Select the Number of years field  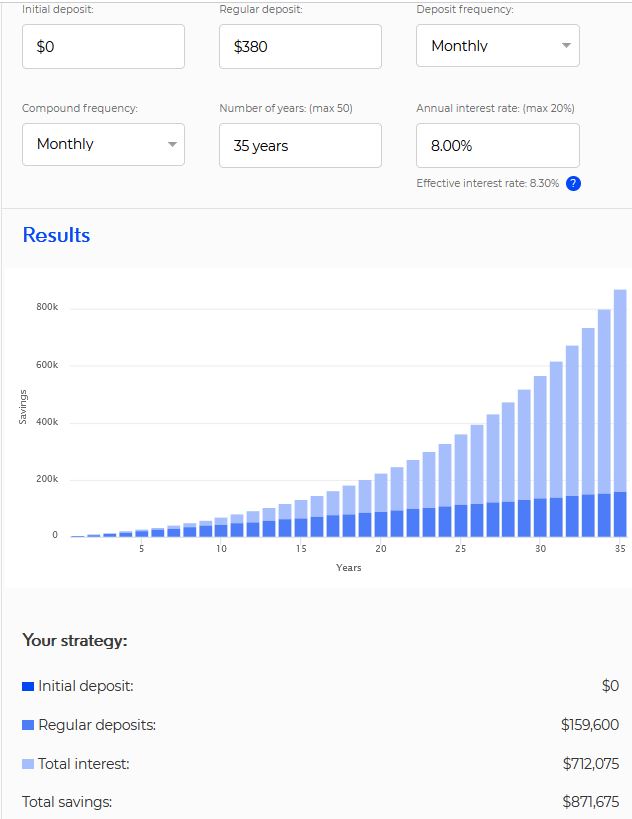(x=300, y=145)
